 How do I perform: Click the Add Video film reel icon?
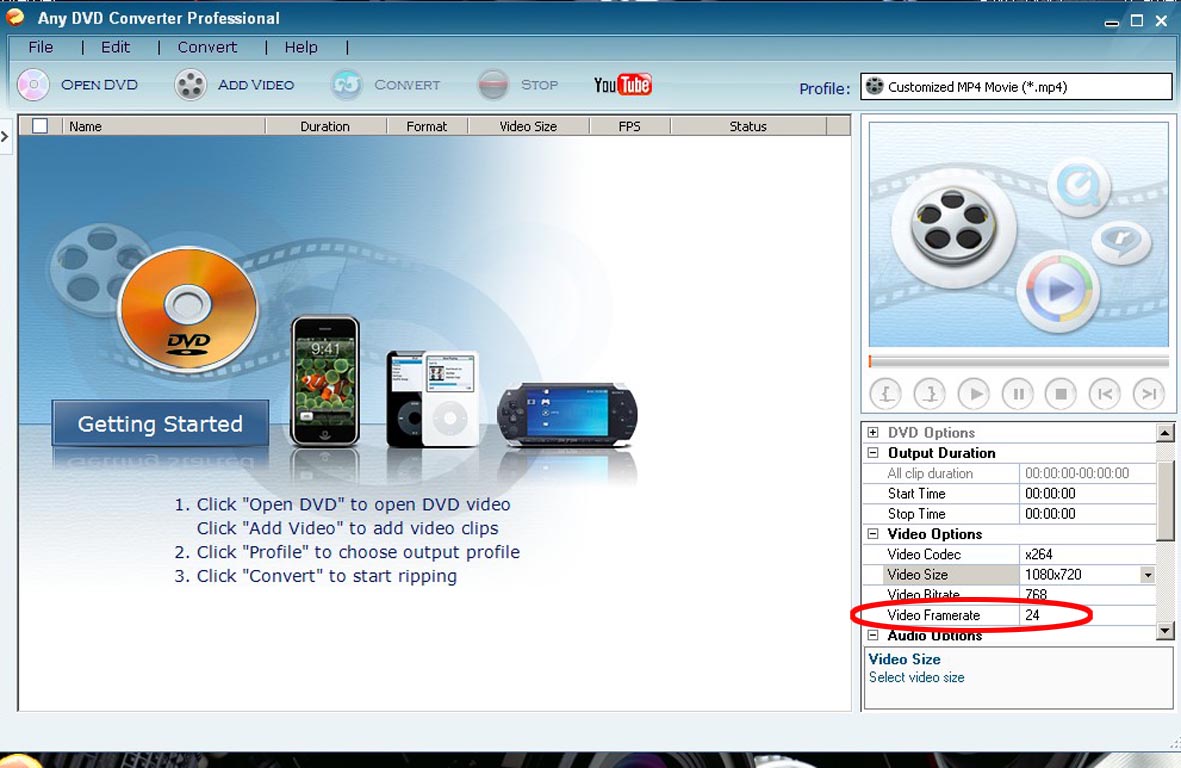pyautogui.click(x=190, y=85)
